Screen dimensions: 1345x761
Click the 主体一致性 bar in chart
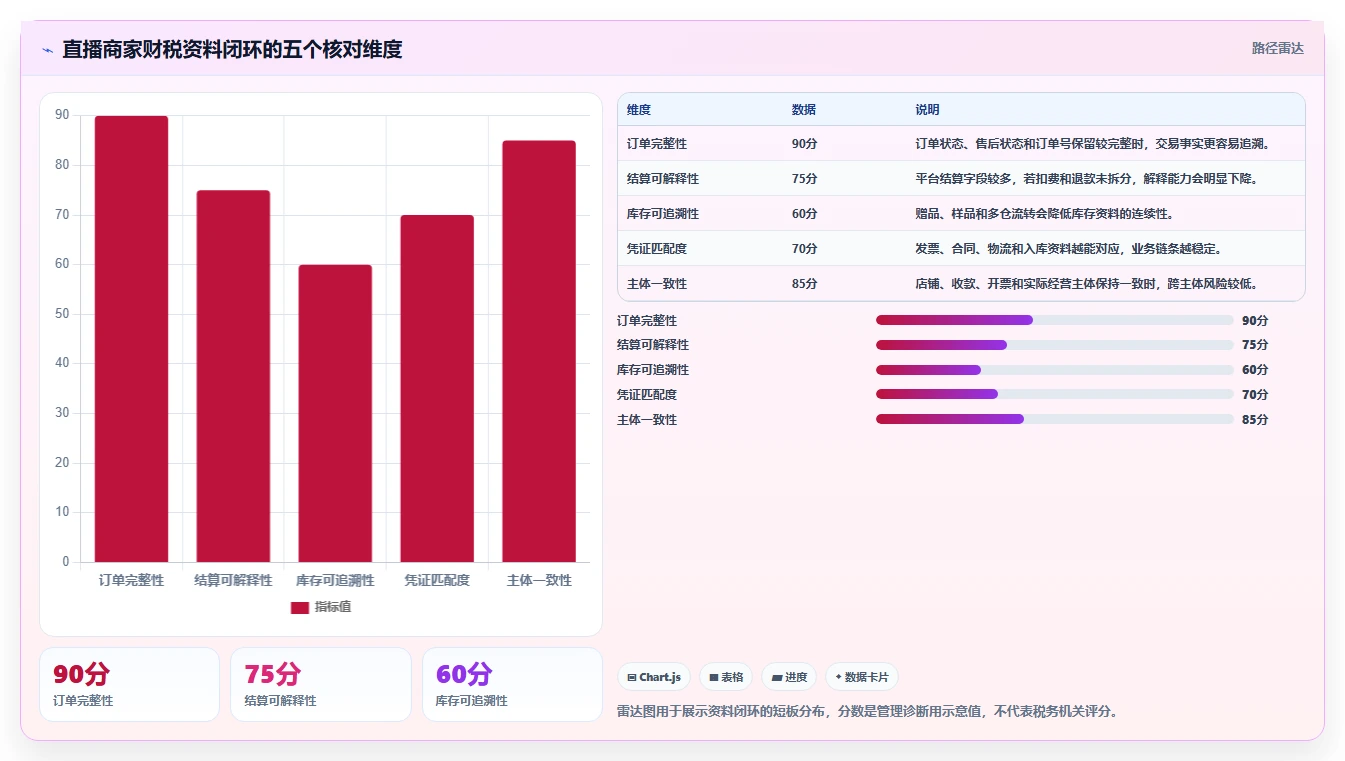(x=539, y=351)
